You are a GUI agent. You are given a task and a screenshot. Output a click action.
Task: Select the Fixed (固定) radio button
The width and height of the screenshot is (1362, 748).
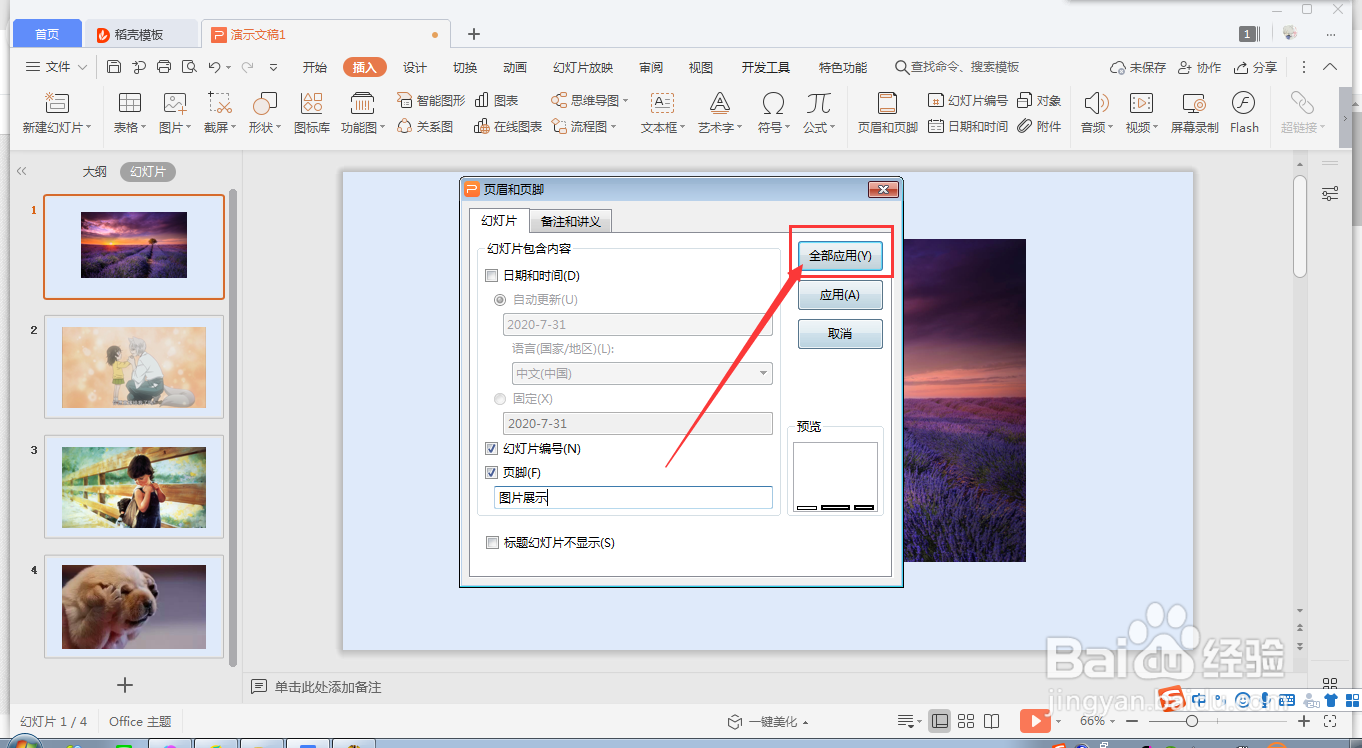point(500,398)
